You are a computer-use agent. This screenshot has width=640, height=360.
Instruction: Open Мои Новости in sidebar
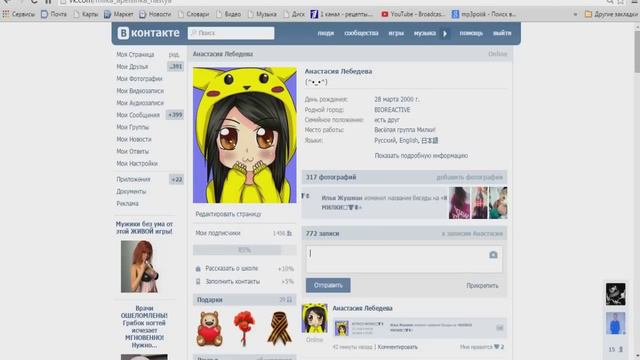(134, 139)
